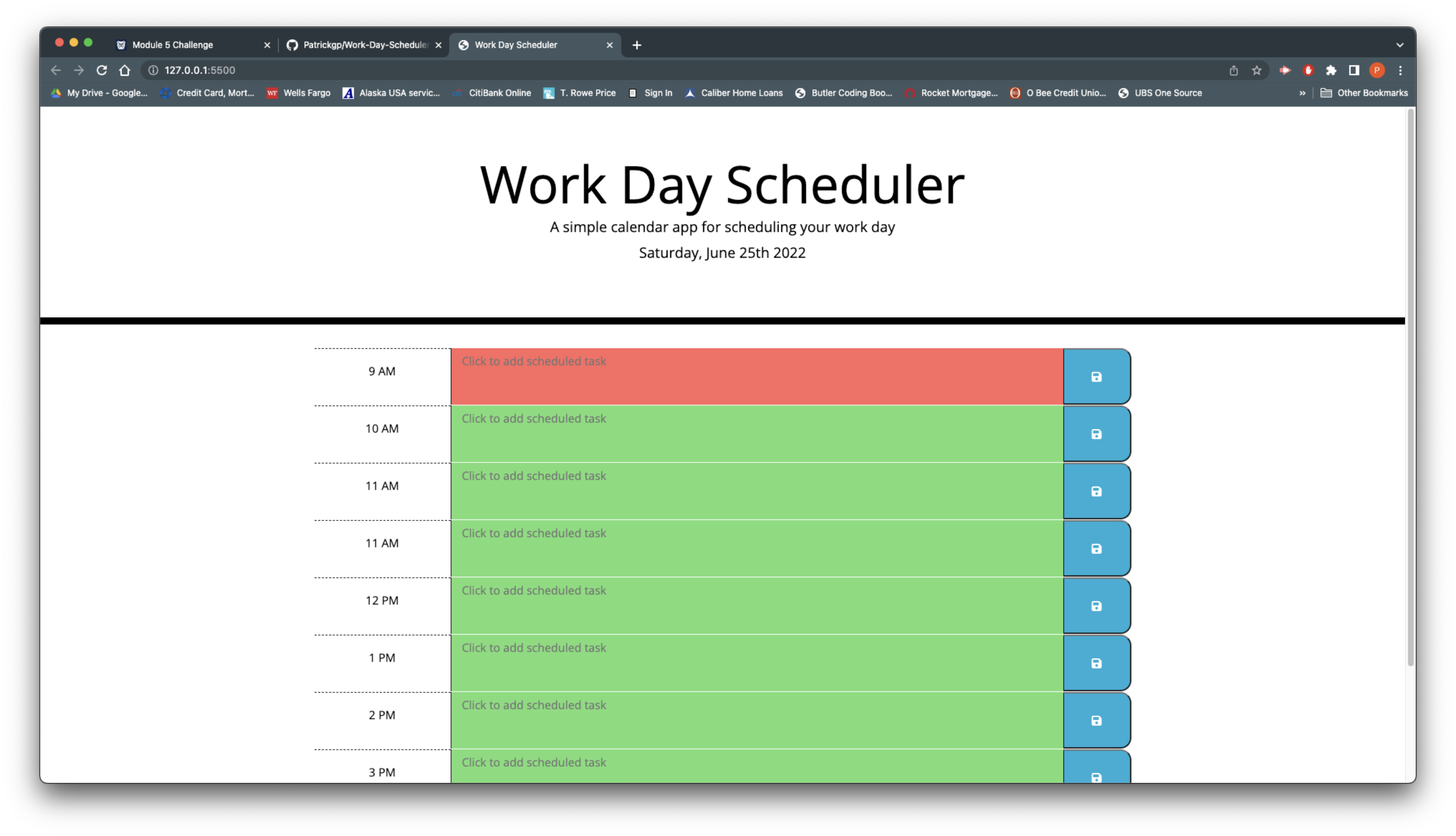Open the Wells Fargo bookmark
This screenshot has width=1456, height=836.
(298, 92)
